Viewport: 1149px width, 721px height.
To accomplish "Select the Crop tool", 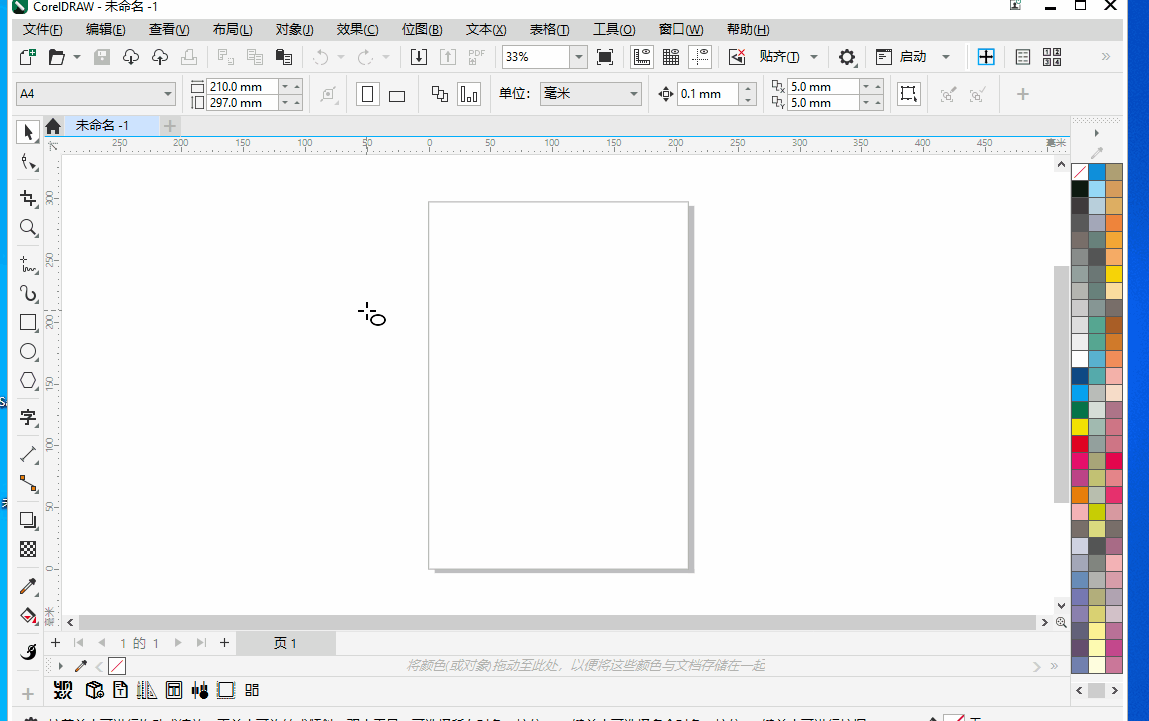I will (28, 198).
